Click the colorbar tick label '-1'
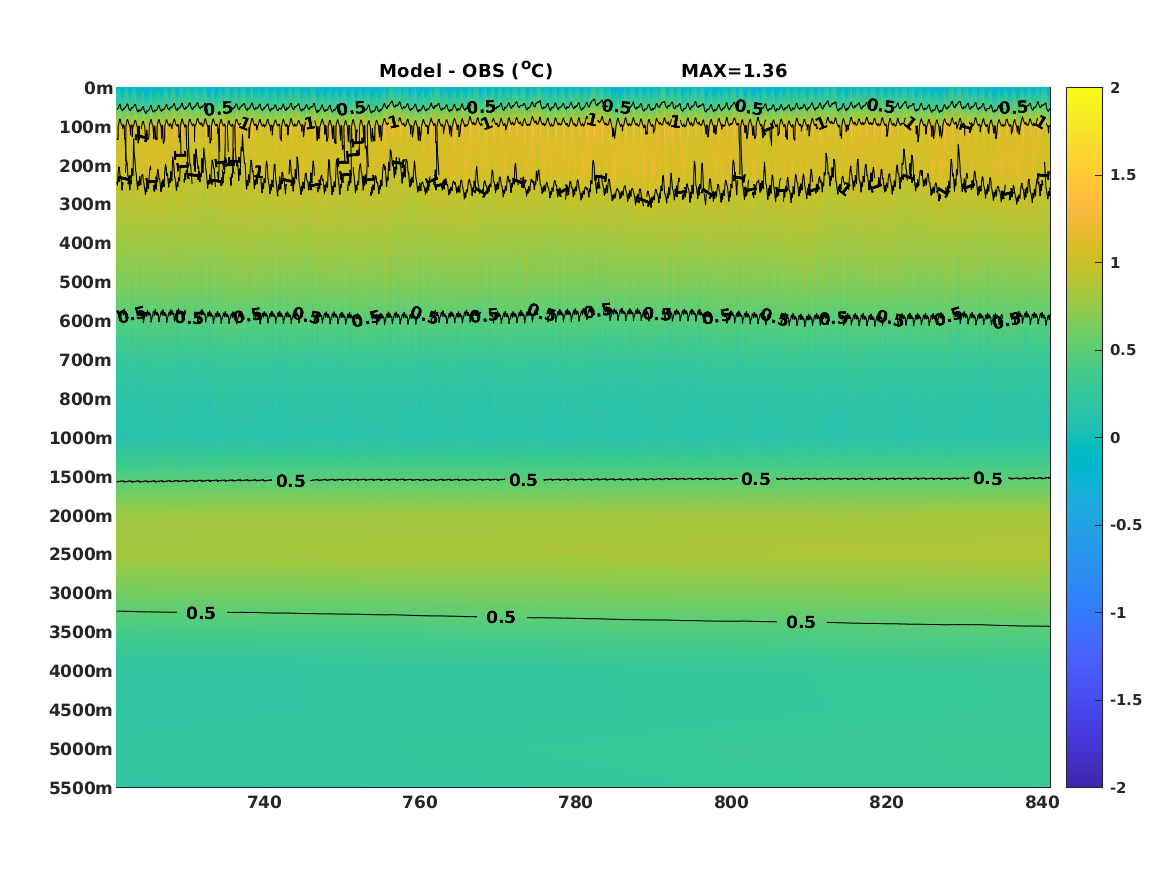1167x875 pixels. click(1118, 612)
